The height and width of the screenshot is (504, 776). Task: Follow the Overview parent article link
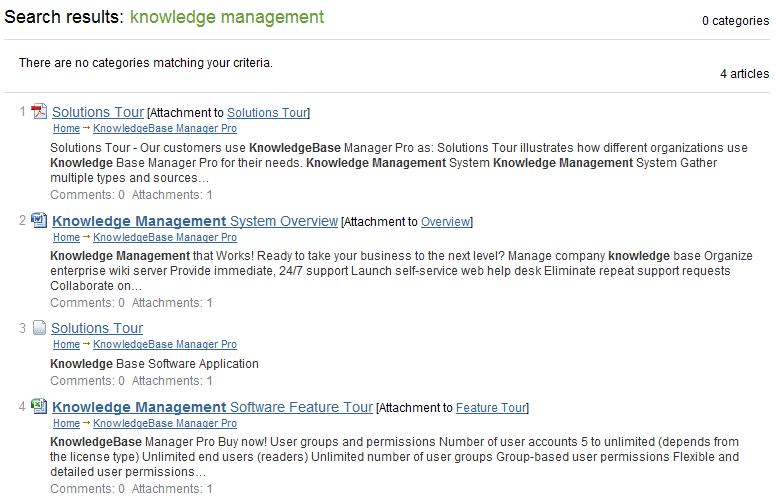pyautogui.click(x=445, y=222)
